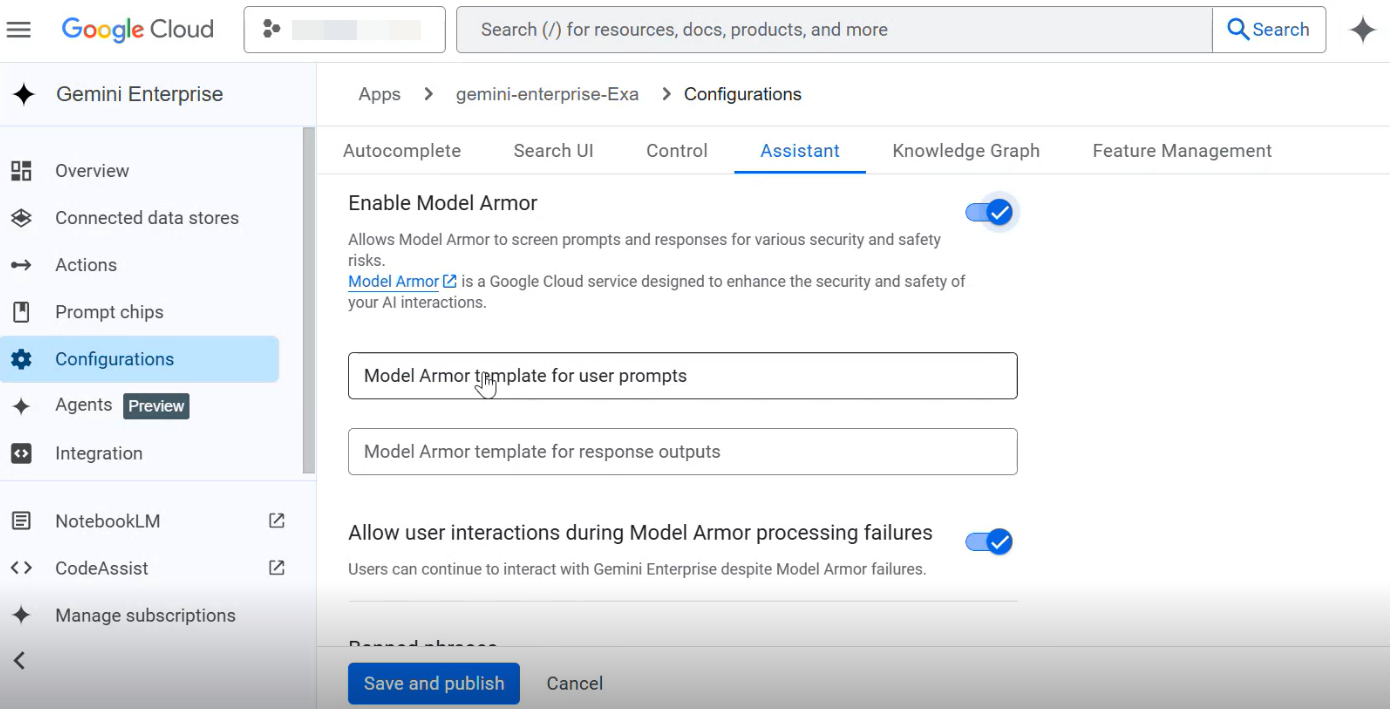
Task: Open the hamburger navigation menu
Action: [19, 30]
